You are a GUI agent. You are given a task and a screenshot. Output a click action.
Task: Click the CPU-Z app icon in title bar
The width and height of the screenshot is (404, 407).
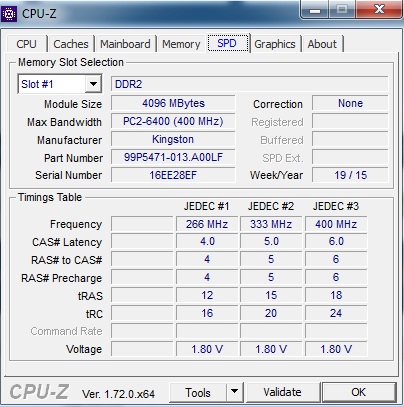point(9,14)
